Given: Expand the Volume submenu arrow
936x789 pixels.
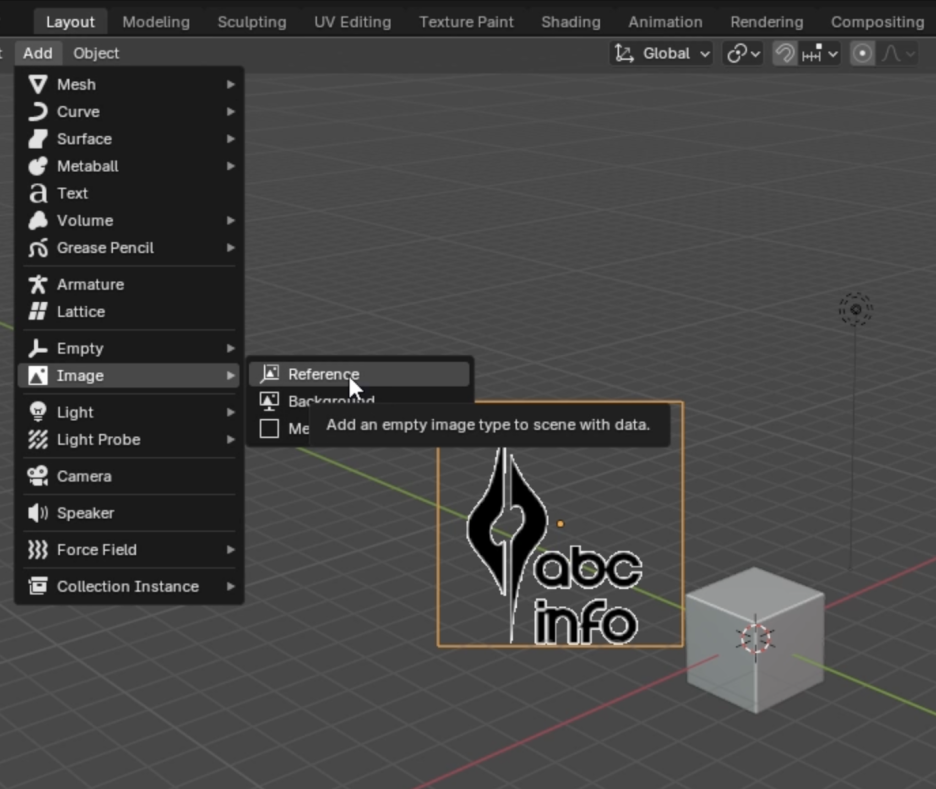Looking at the screenshot, I should click(x=230, y=221).
